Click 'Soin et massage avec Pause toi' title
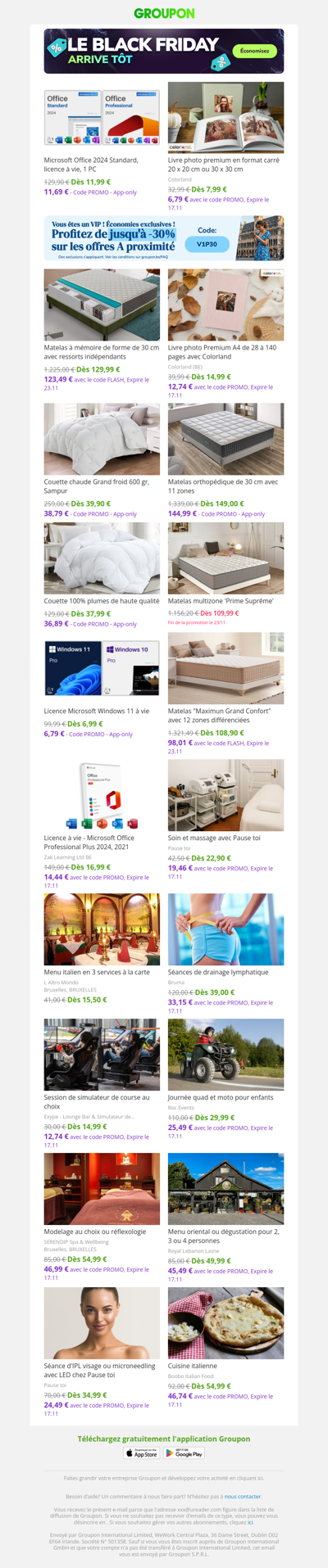This screenshot has width=328, height=1568. click(214, 838)
